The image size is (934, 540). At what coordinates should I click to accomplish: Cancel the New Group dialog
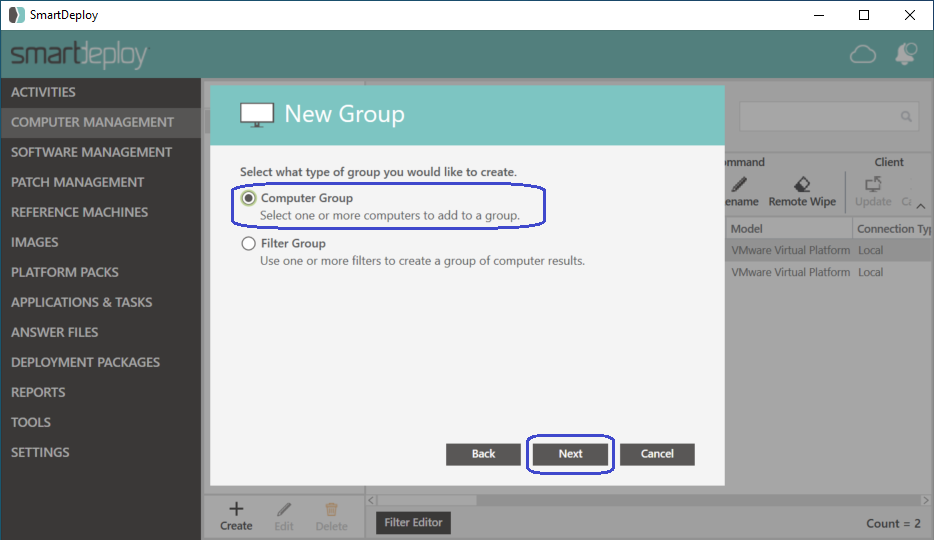pyautogui.click(x=657, y=454)
